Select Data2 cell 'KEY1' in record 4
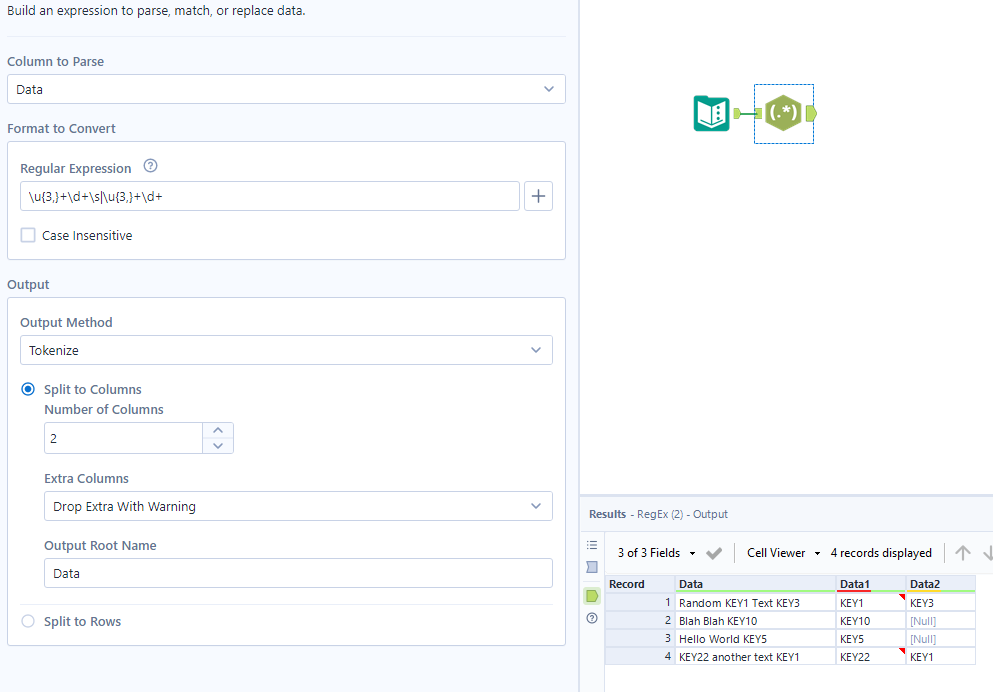Viewport: 993px width, 692px height. pos(941,657)
